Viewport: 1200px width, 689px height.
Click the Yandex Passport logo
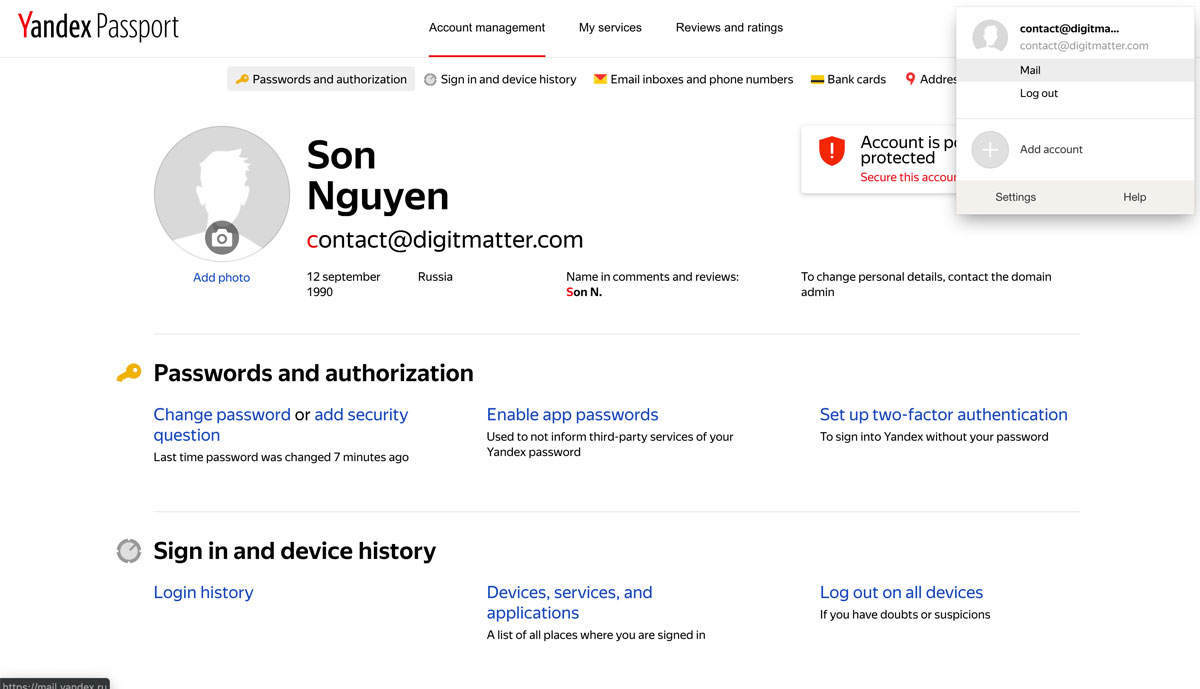click(98, 27)
